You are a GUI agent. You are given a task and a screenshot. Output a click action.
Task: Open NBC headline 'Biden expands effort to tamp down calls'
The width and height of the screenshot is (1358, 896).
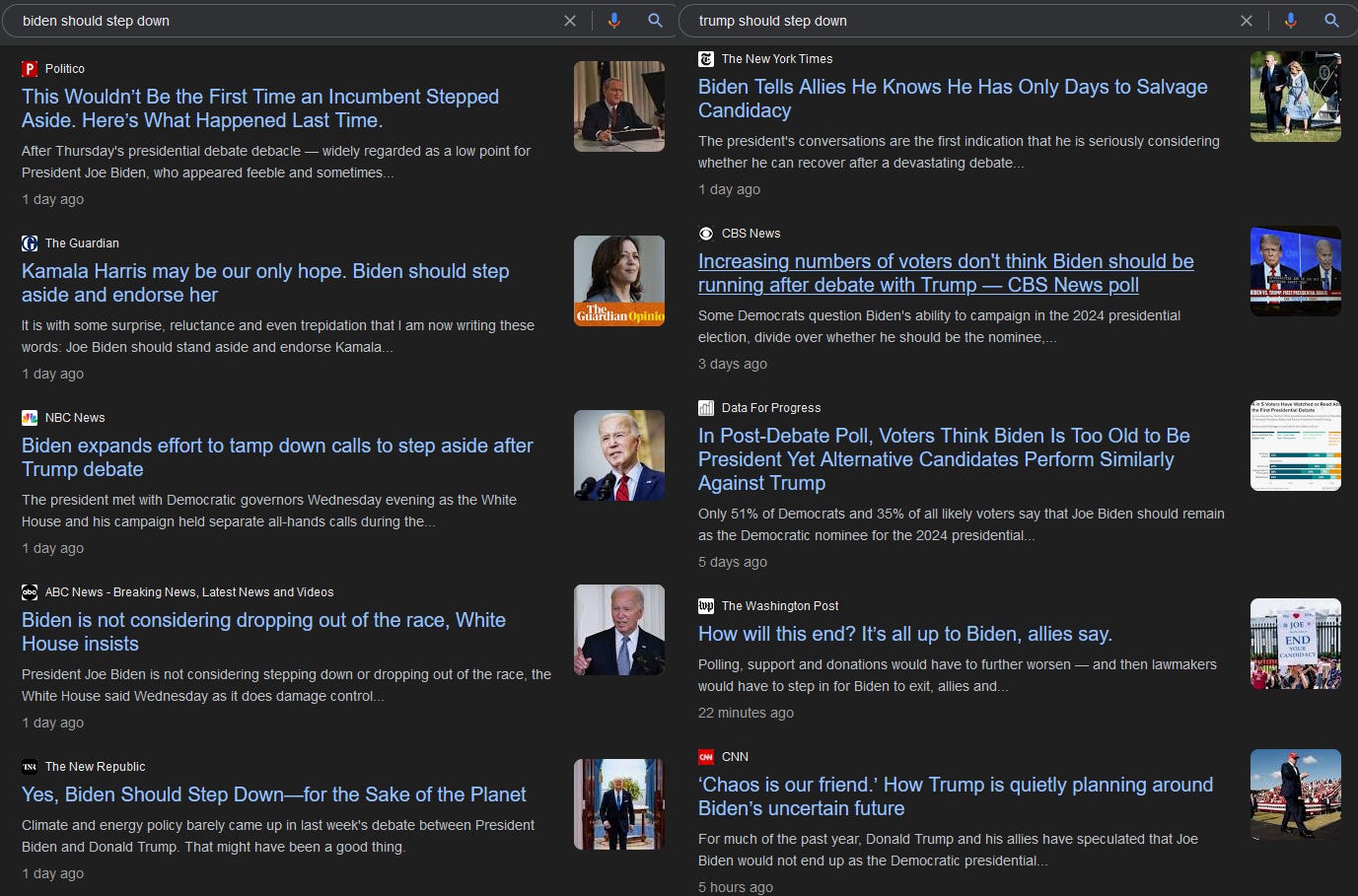click(x=277, y=457)
